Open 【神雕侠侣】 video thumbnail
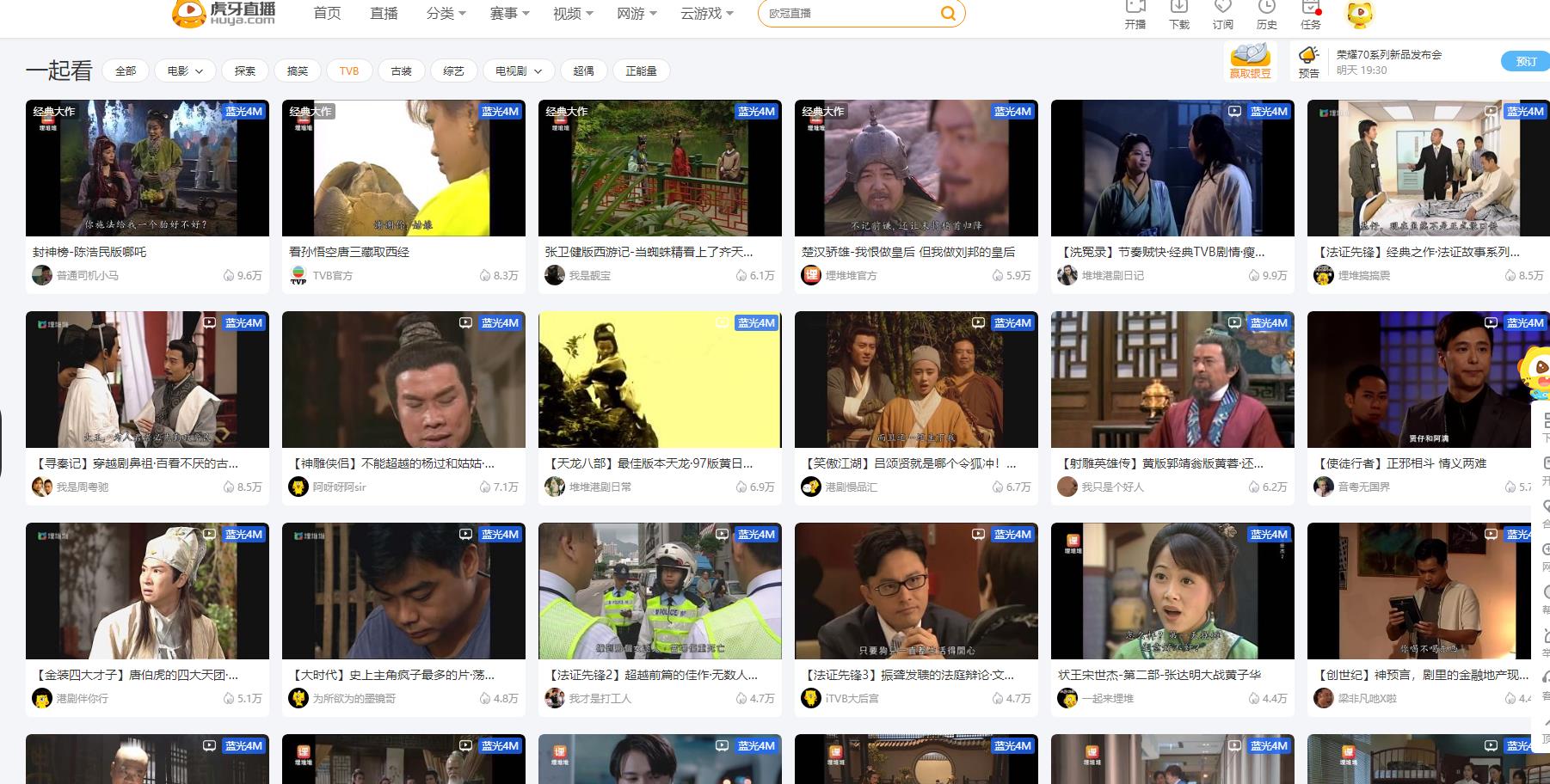The width and height of the screenshot is (1550, 784). (x=403, y=379)
